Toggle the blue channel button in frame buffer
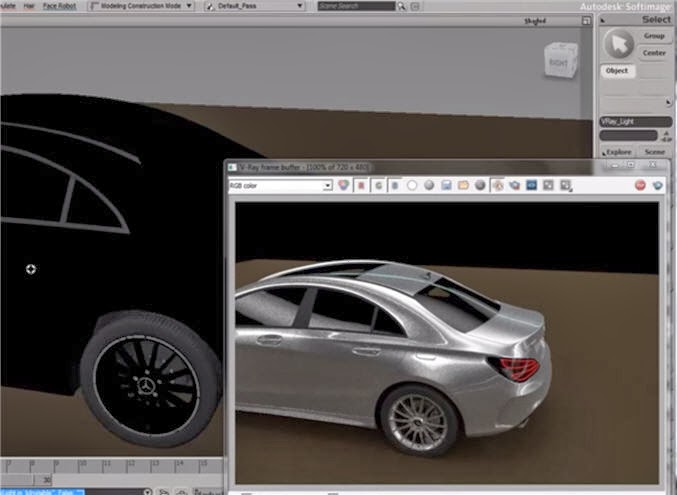Image resolution: width=677 pixels, height=495 pixels. coord(395,185)
